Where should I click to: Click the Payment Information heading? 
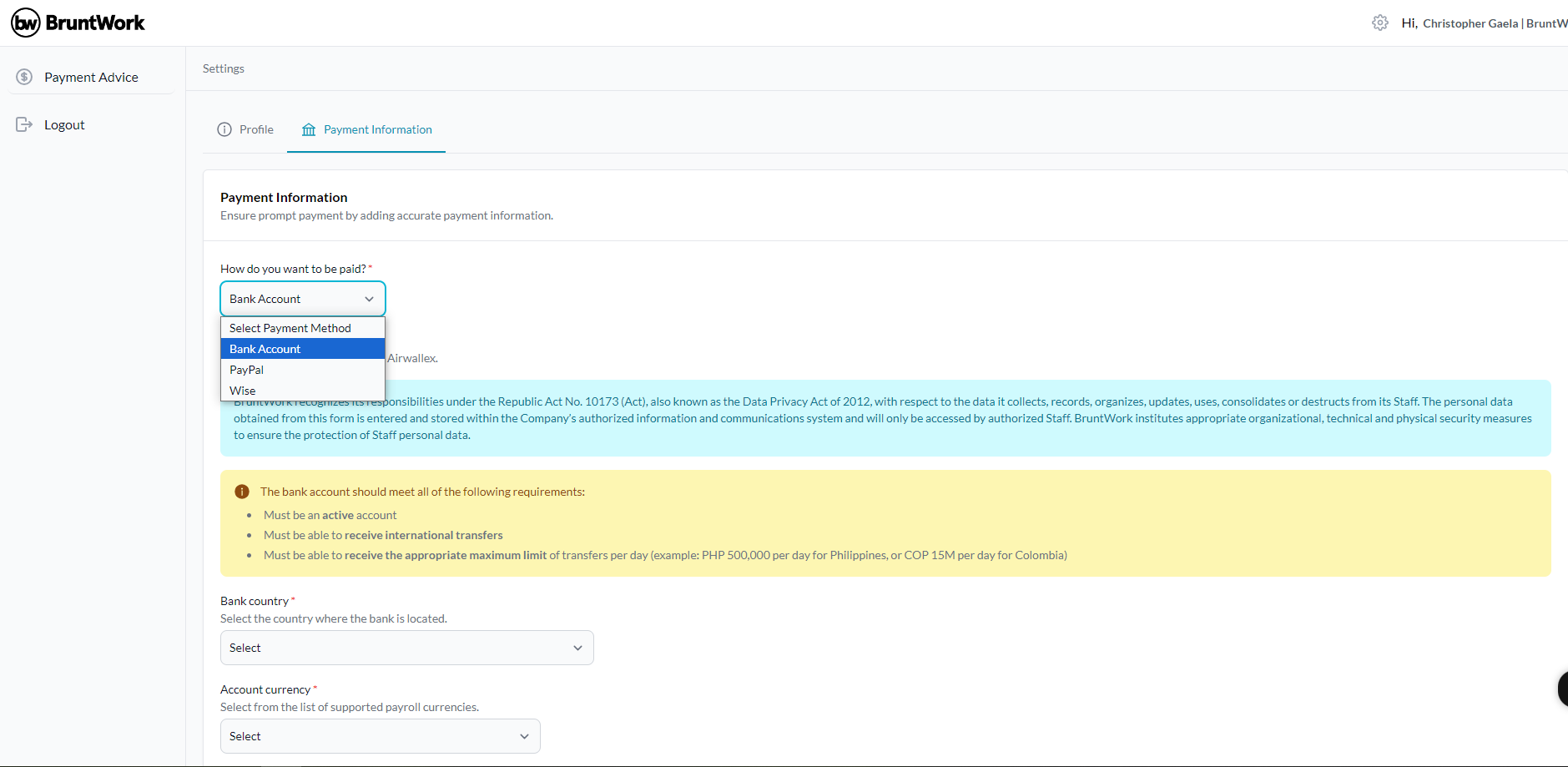point(284,197)
